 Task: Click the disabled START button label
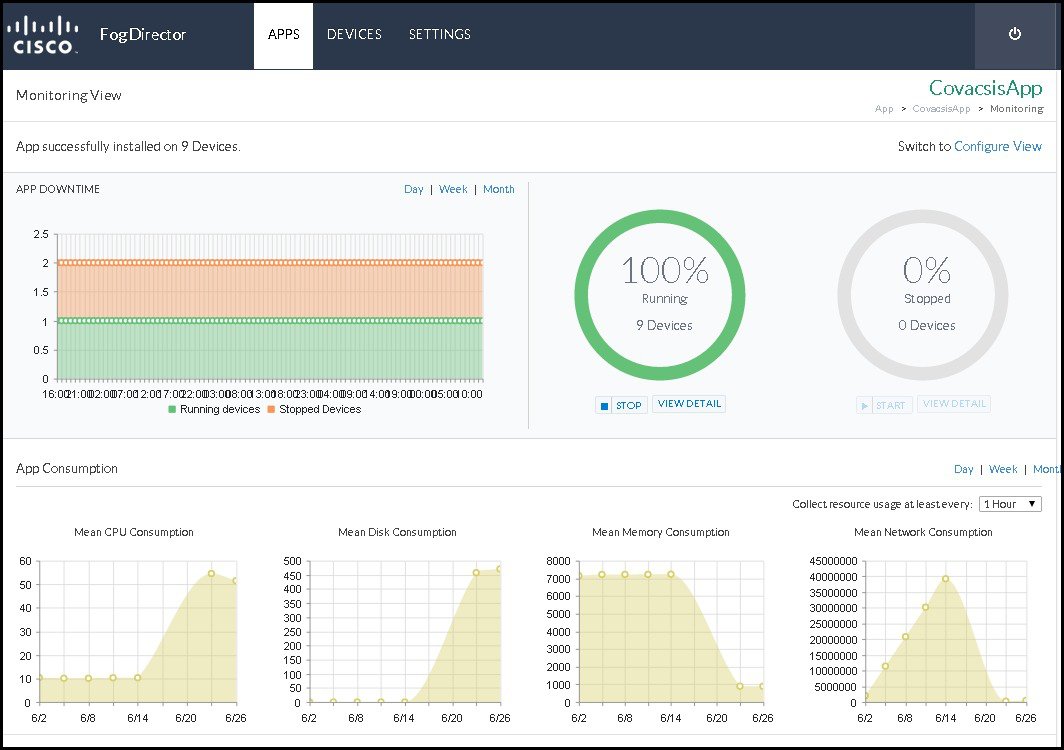click(890, 405)
